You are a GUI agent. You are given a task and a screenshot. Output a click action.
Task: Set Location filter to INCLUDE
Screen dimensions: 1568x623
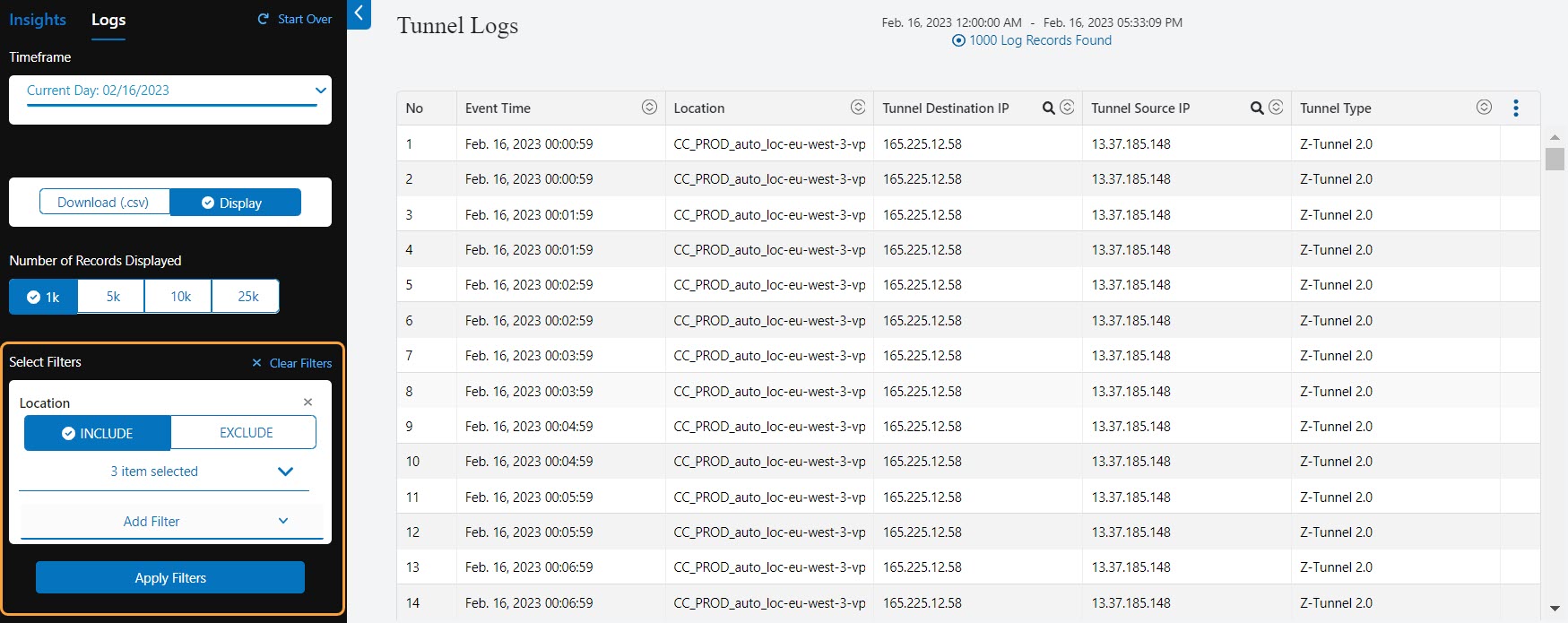tap(97, 433)
